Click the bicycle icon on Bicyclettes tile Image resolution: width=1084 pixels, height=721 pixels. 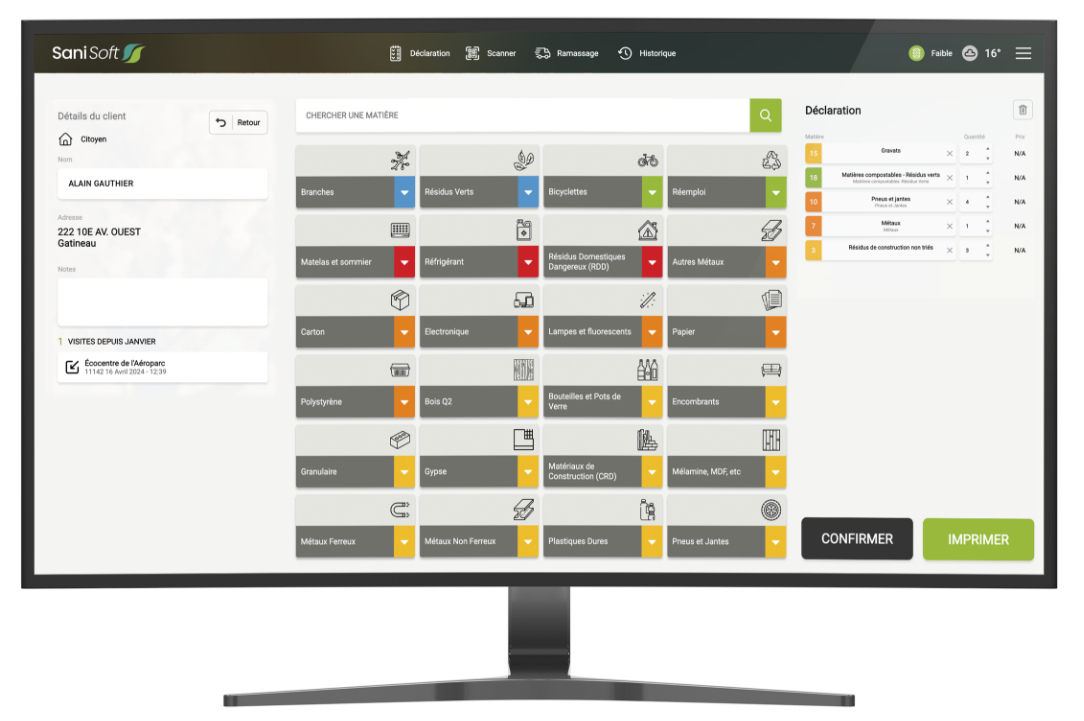coord(648,160)
